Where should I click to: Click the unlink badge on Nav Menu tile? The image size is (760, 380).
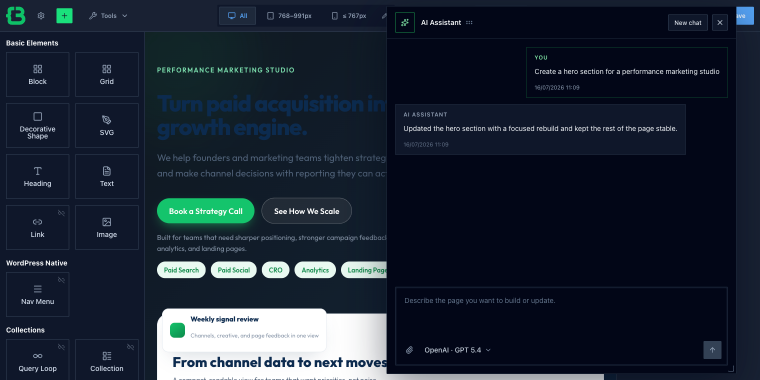point(61,280)
